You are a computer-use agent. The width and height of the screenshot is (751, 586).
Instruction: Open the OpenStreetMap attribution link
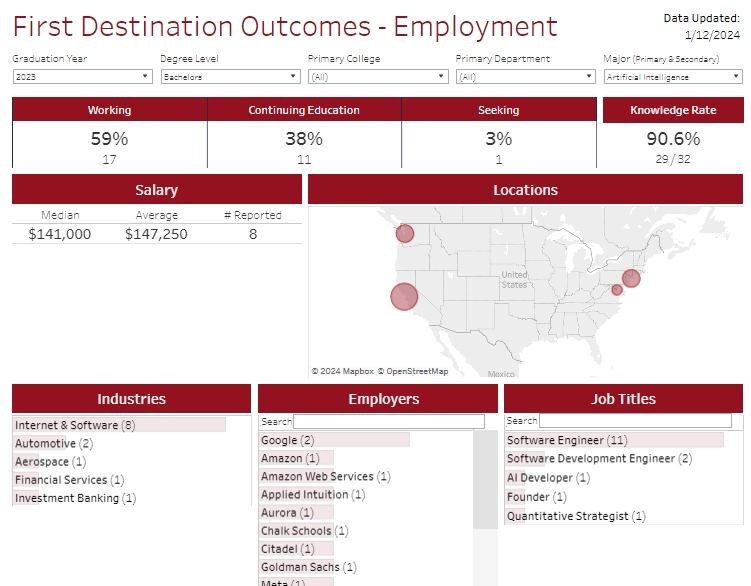click(x=413, y=371)
